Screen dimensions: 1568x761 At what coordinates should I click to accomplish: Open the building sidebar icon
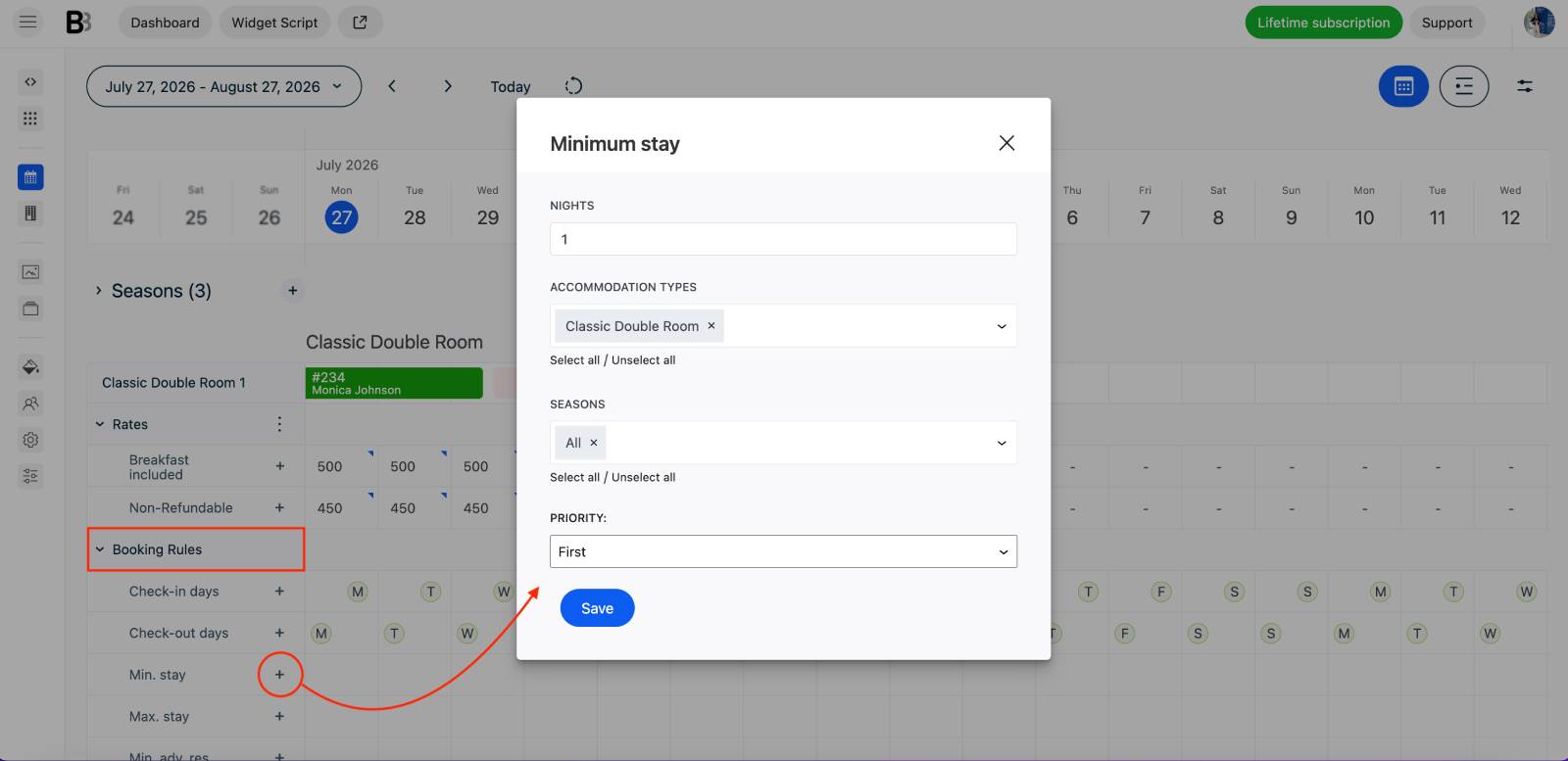click(30, 214)
